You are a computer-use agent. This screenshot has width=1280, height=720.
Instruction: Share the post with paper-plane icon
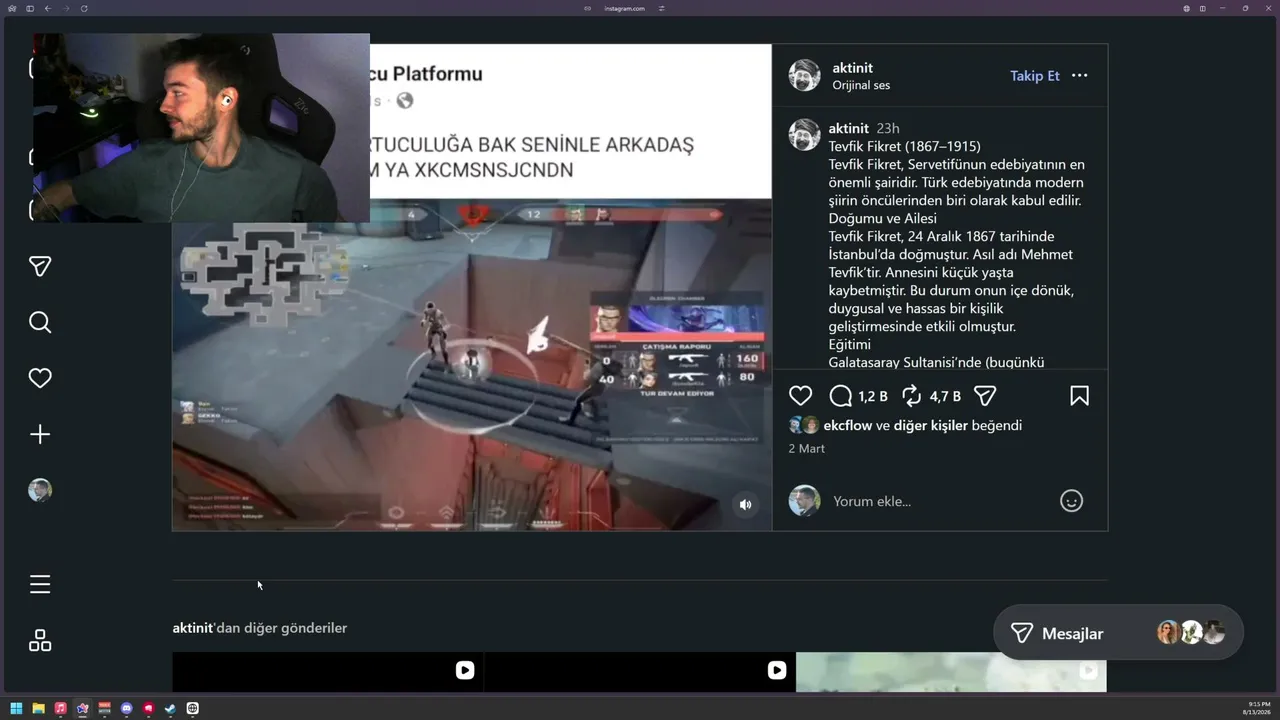click(985, 396)
